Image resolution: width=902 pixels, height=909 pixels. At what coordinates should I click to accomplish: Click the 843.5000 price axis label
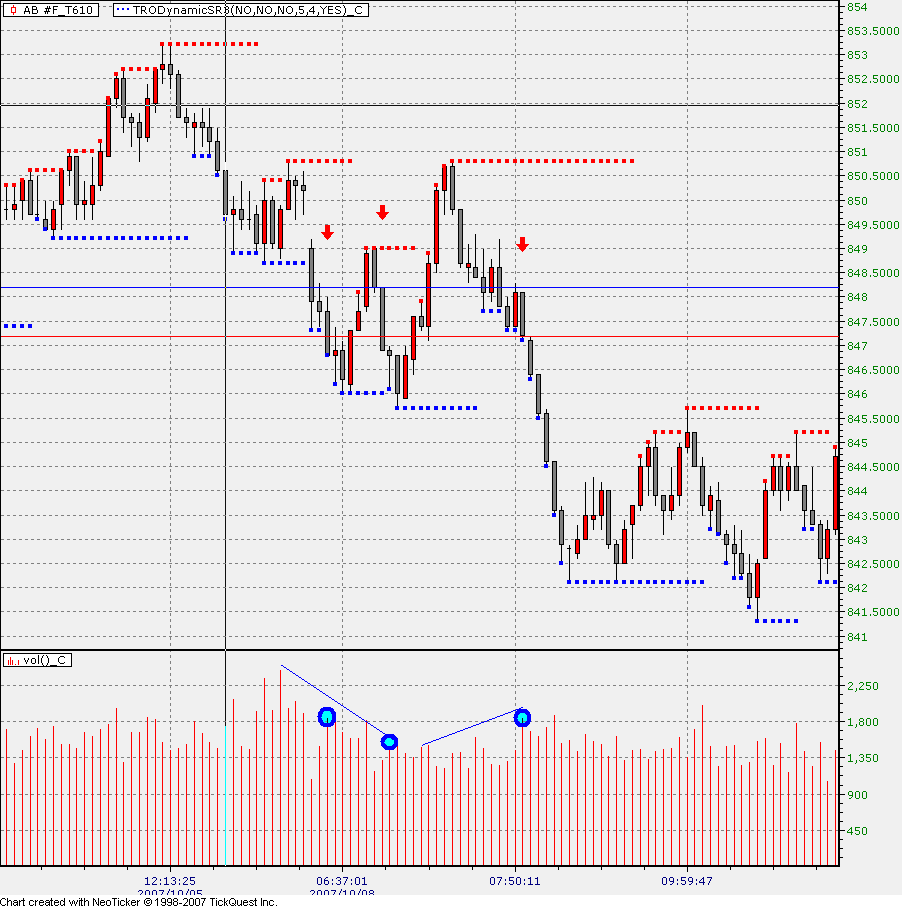click(873, 515)
